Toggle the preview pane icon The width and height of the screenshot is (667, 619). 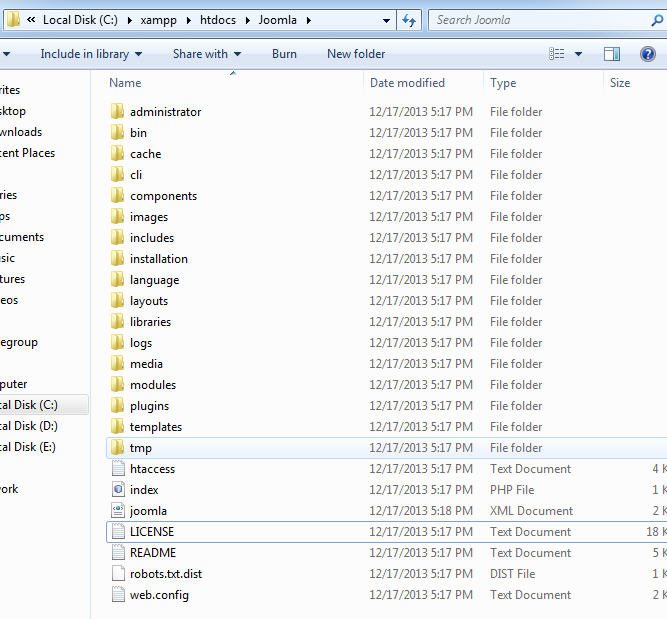tap(612, 54)
